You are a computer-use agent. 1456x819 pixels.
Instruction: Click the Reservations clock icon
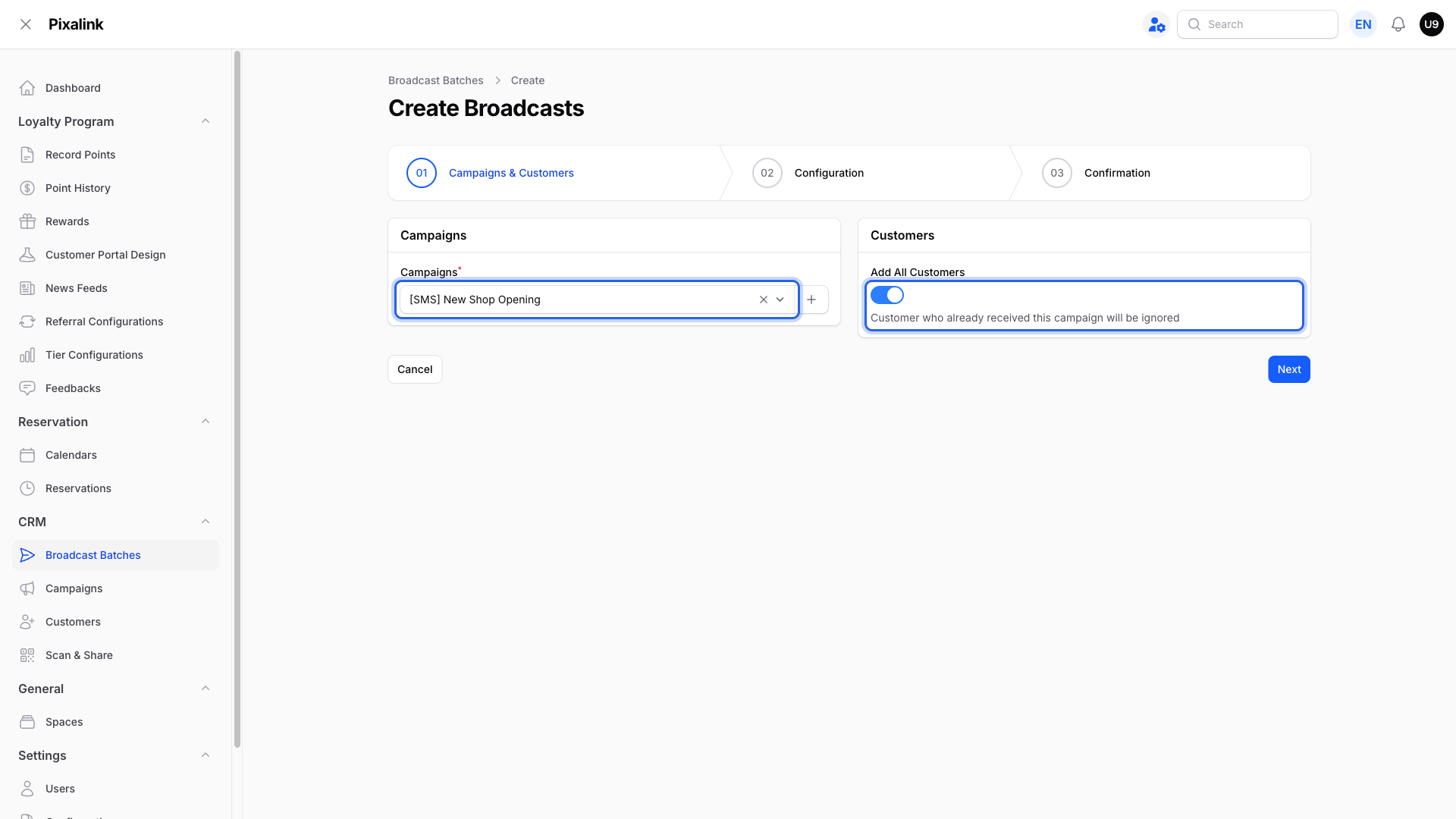click(27, 488)
